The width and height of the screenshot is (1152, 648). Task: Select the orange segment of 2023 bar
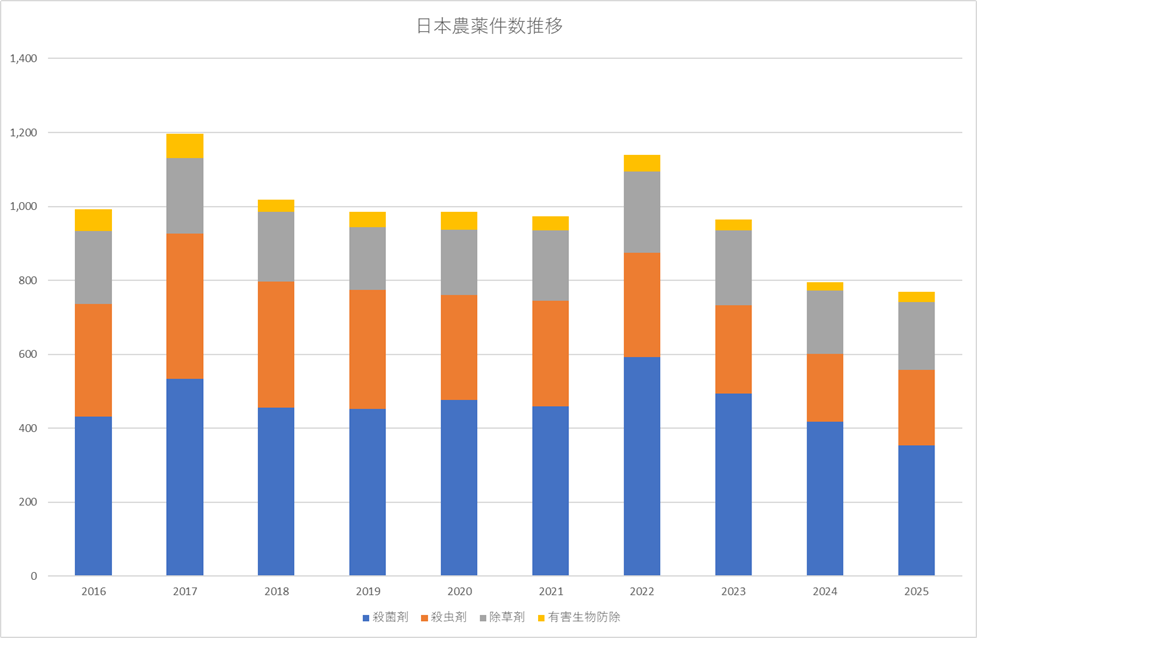733,349
